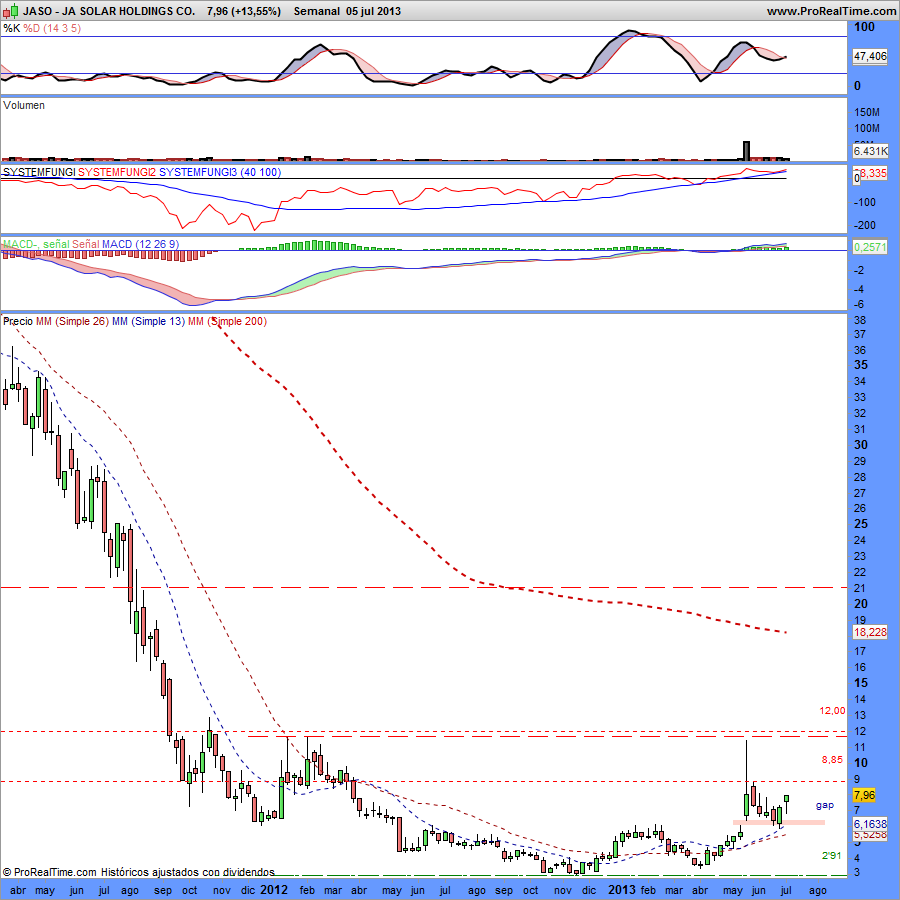Image resolution: width=900 pixels, height=900 pixels.
Task: Click the 0,2571 MACD value tag
Action: coord(870,247)
